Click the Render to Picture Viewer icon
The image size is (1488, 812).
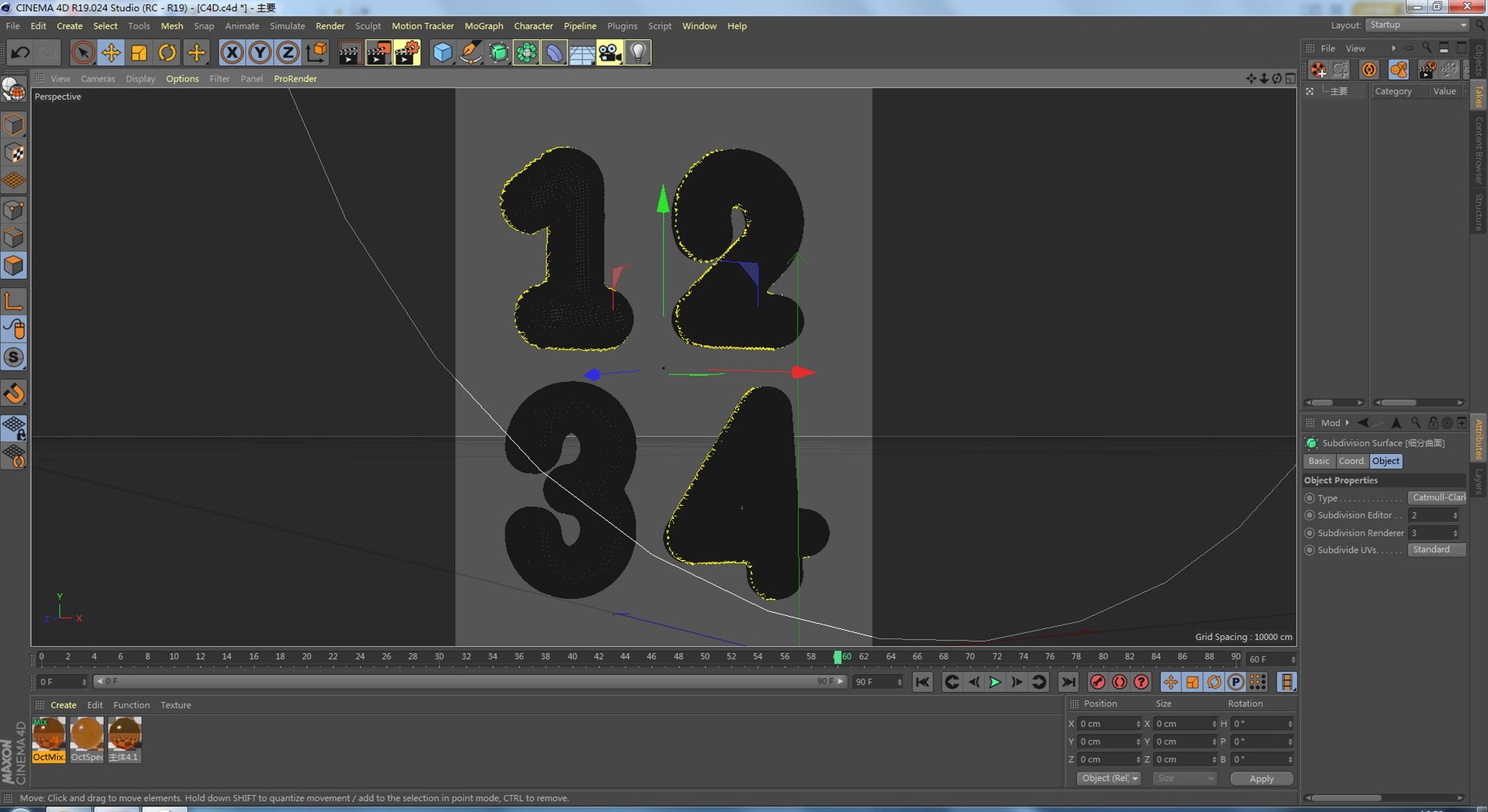tap(378, 53)
